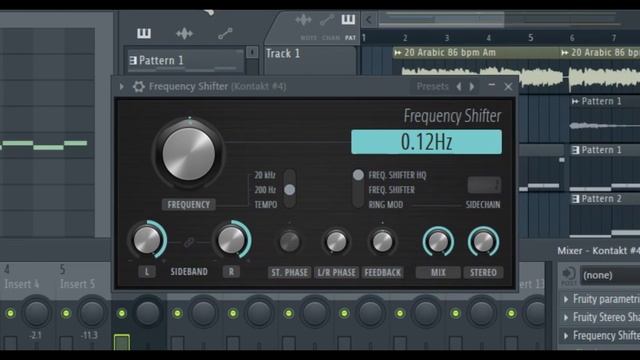Click the R sideband button
This screenshot has width=640, height=360.
(231, 272)
